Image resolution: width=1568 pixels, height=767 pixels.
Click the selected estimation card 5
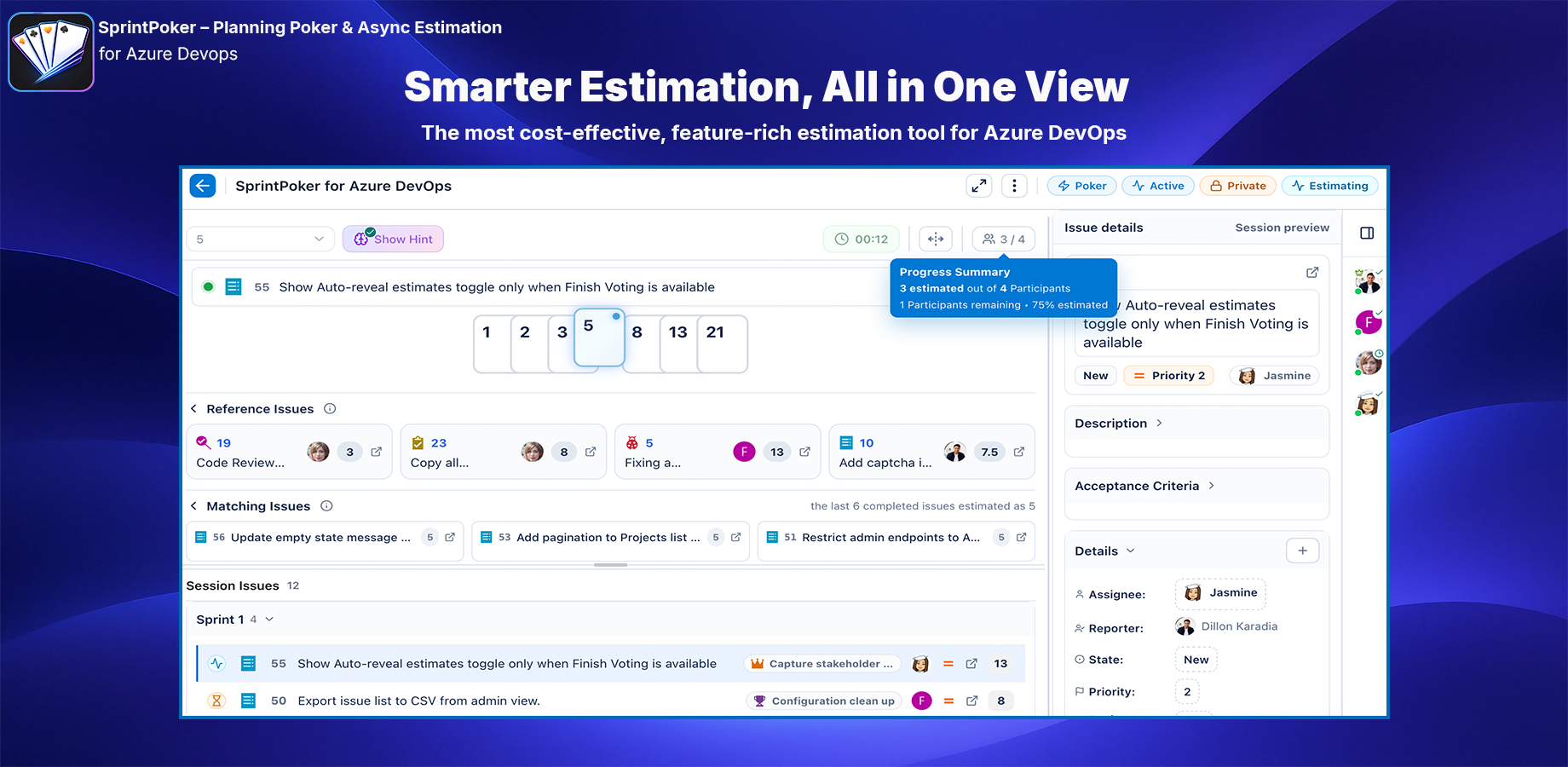point(599,337)
